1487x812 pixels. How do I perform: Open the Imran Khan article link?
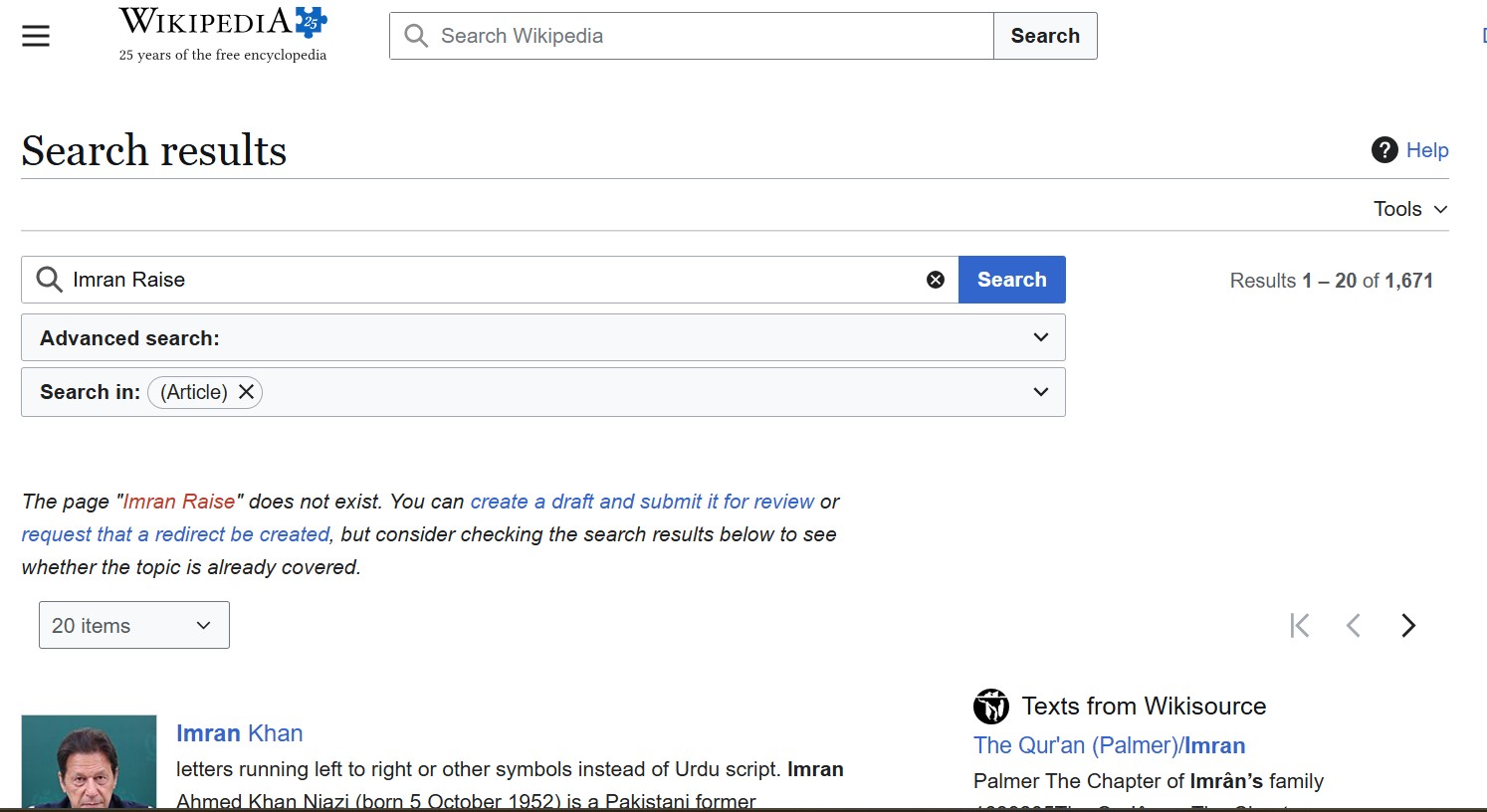(x=239, y=733)
